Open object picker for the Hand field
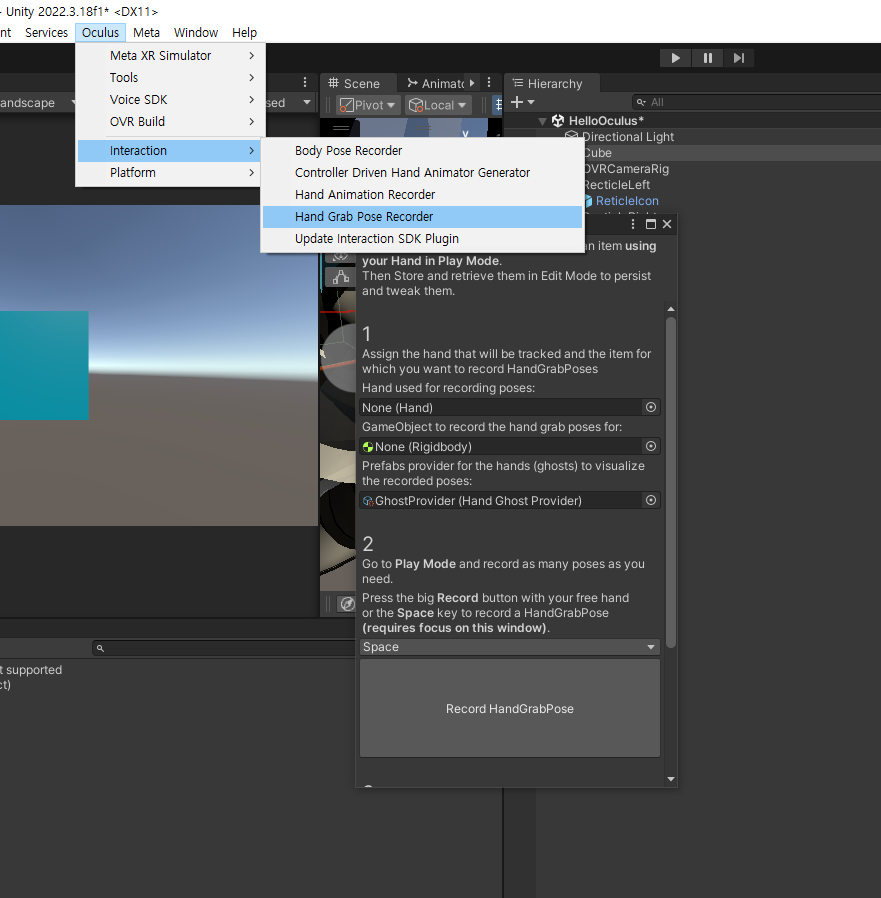 651,407
